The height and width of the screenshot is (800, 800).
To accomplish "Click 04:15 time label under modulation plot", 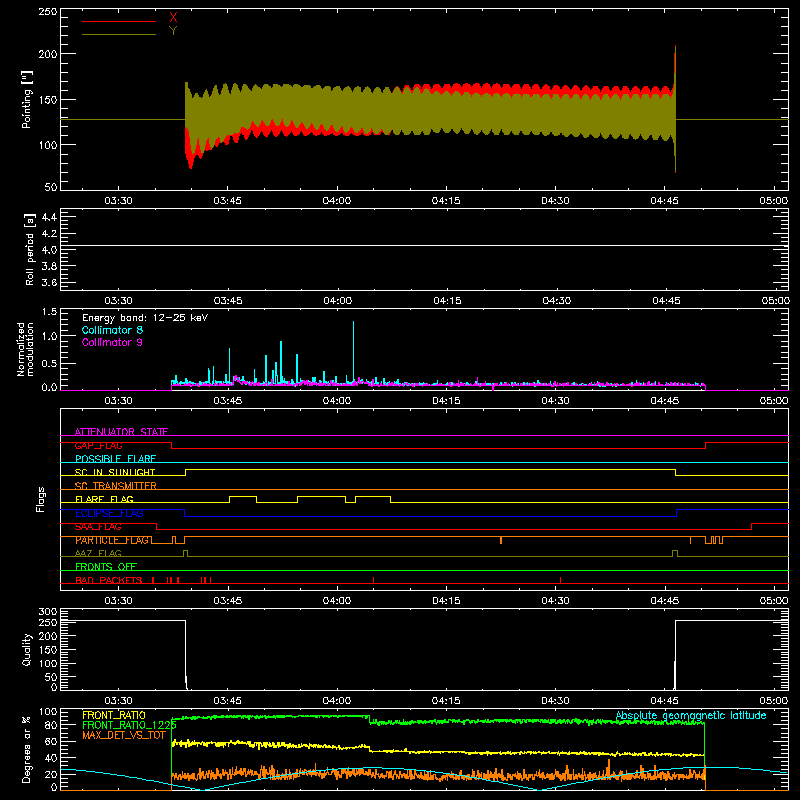I will [x=446, y=401].
